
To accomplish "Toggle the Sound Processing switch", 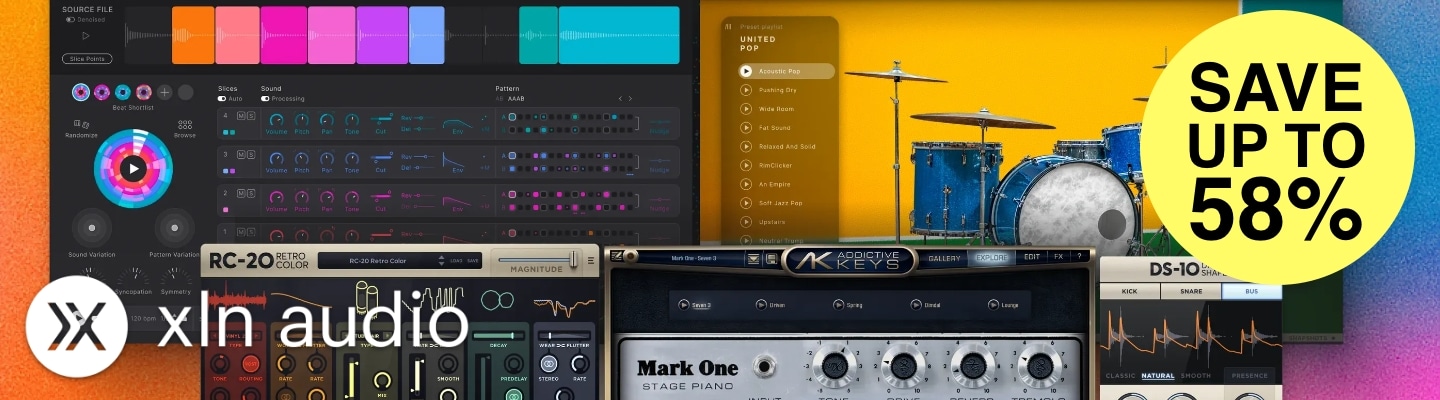I will 265,98.
